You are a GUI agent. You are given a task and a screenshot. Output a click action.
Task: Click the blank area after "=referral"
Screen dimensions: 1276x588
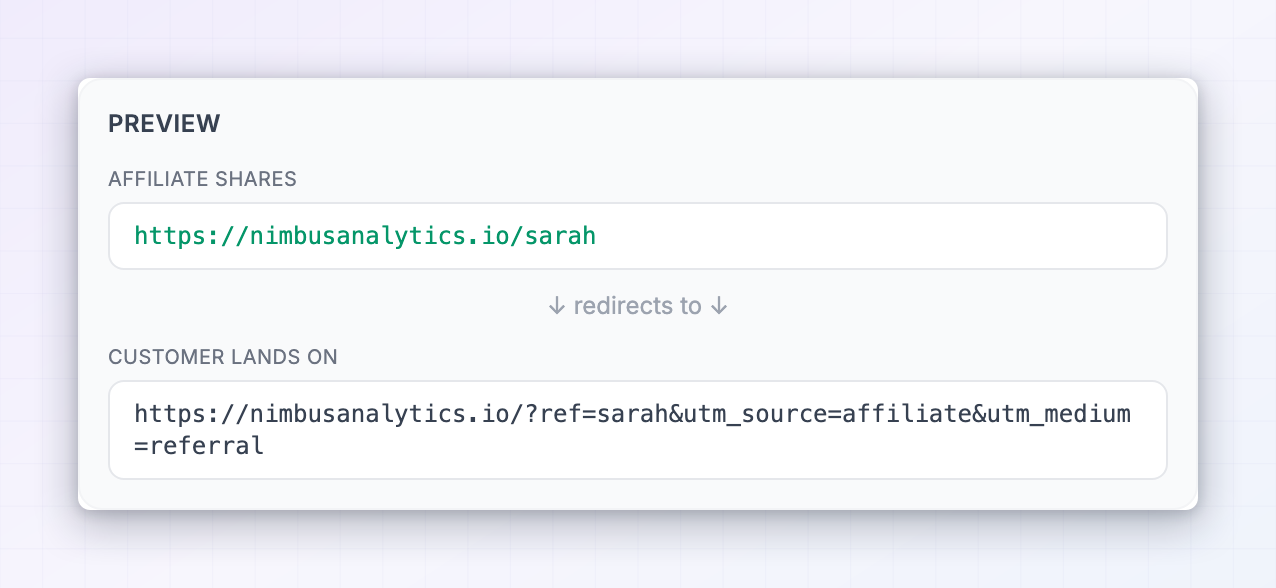(x=700, y=447)
